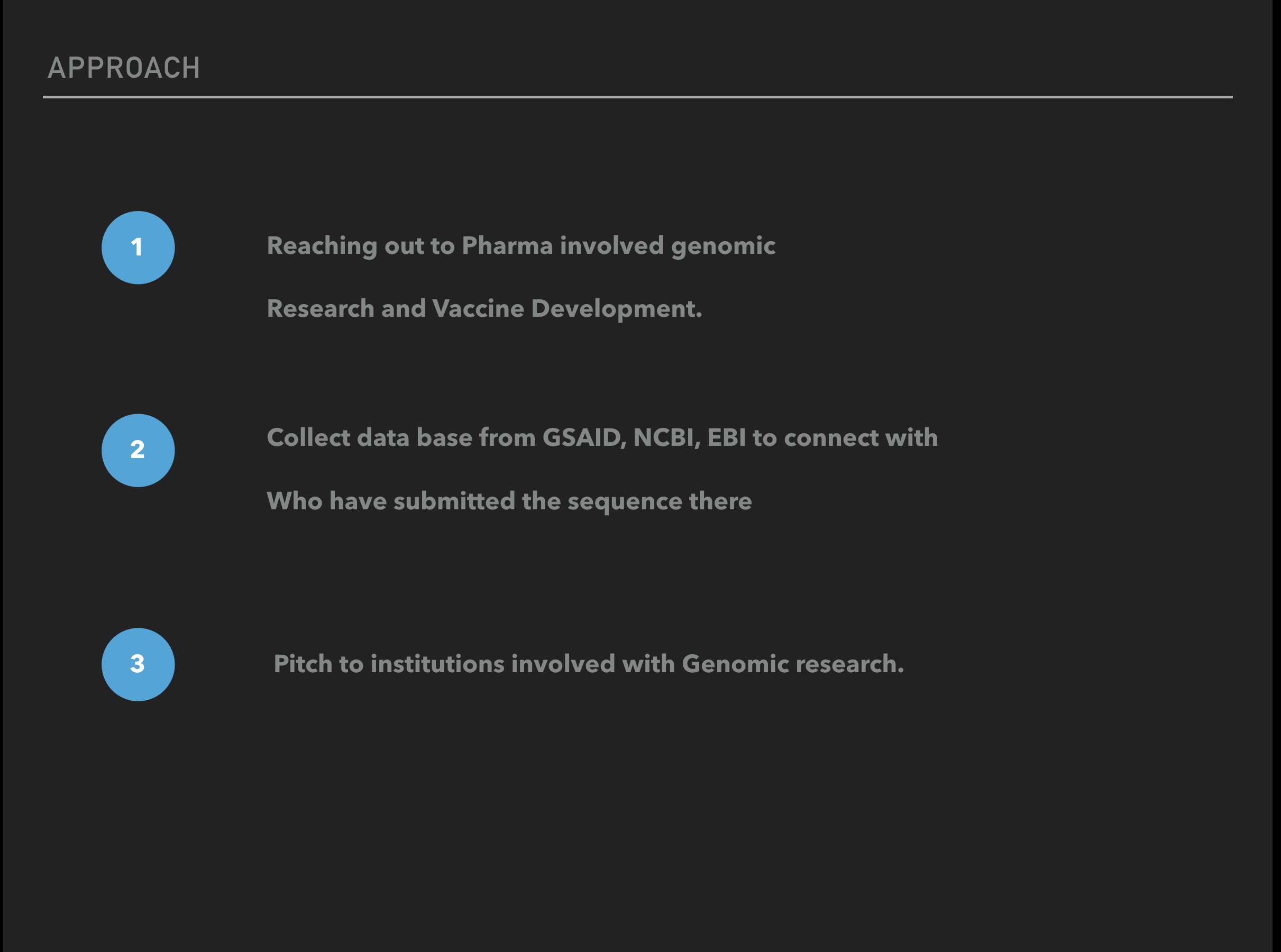Select the 'Genomic research.' sentence in step 3

pos(588,664)
